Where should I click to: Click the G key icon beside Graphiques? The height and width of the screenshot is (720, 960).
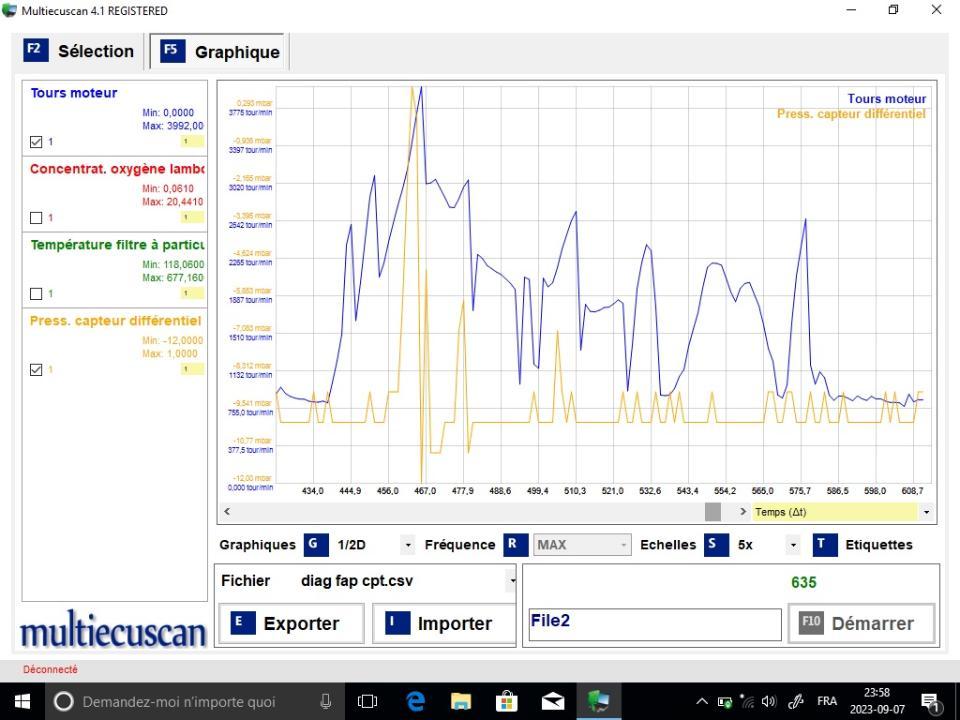[x=316, y=544]
